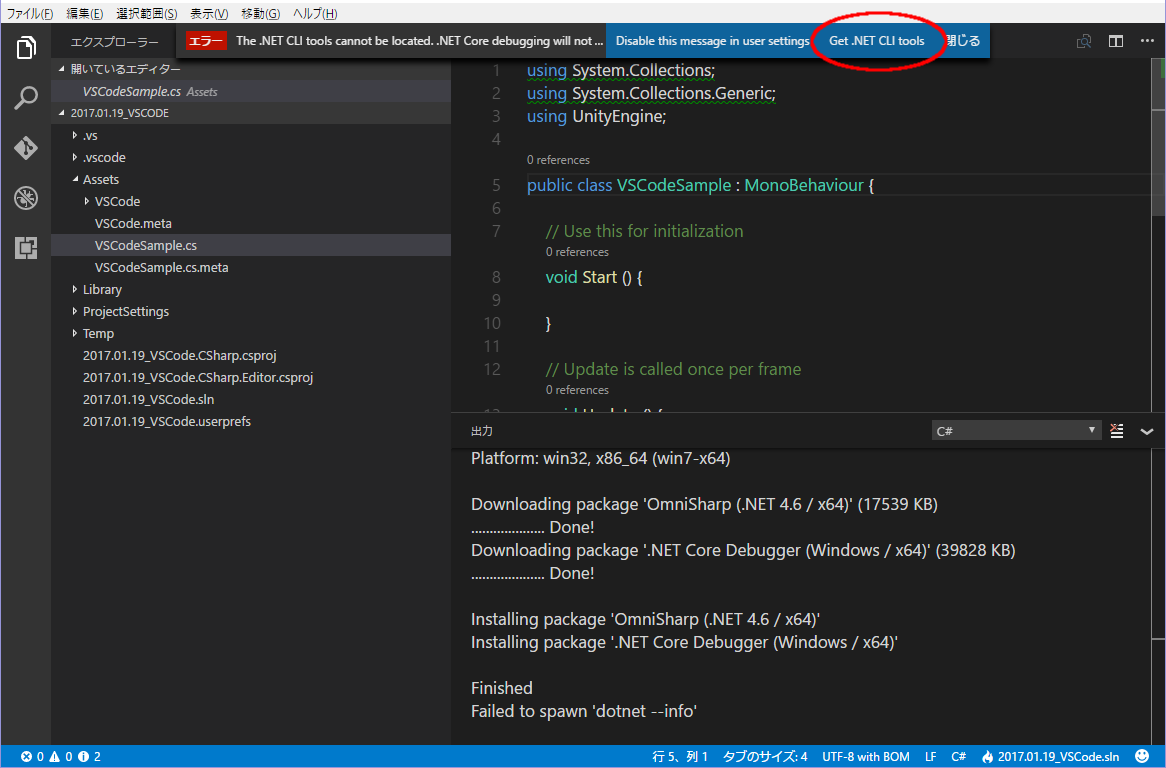Open the Source Control view
Image resolution: width=1166 pixels, height=768 pixels.
pos(25,147)
